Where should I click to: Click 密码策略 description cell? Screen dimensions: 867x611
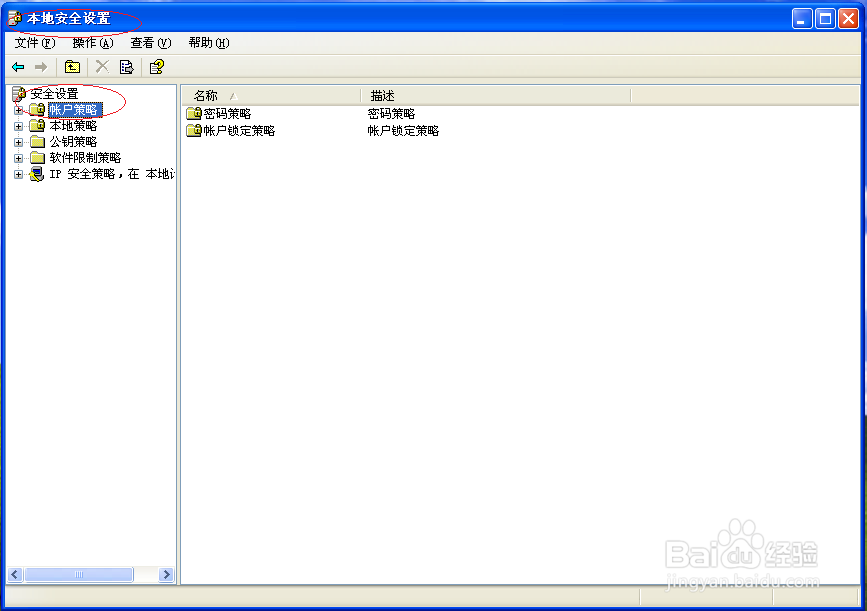tap(391, 113)
